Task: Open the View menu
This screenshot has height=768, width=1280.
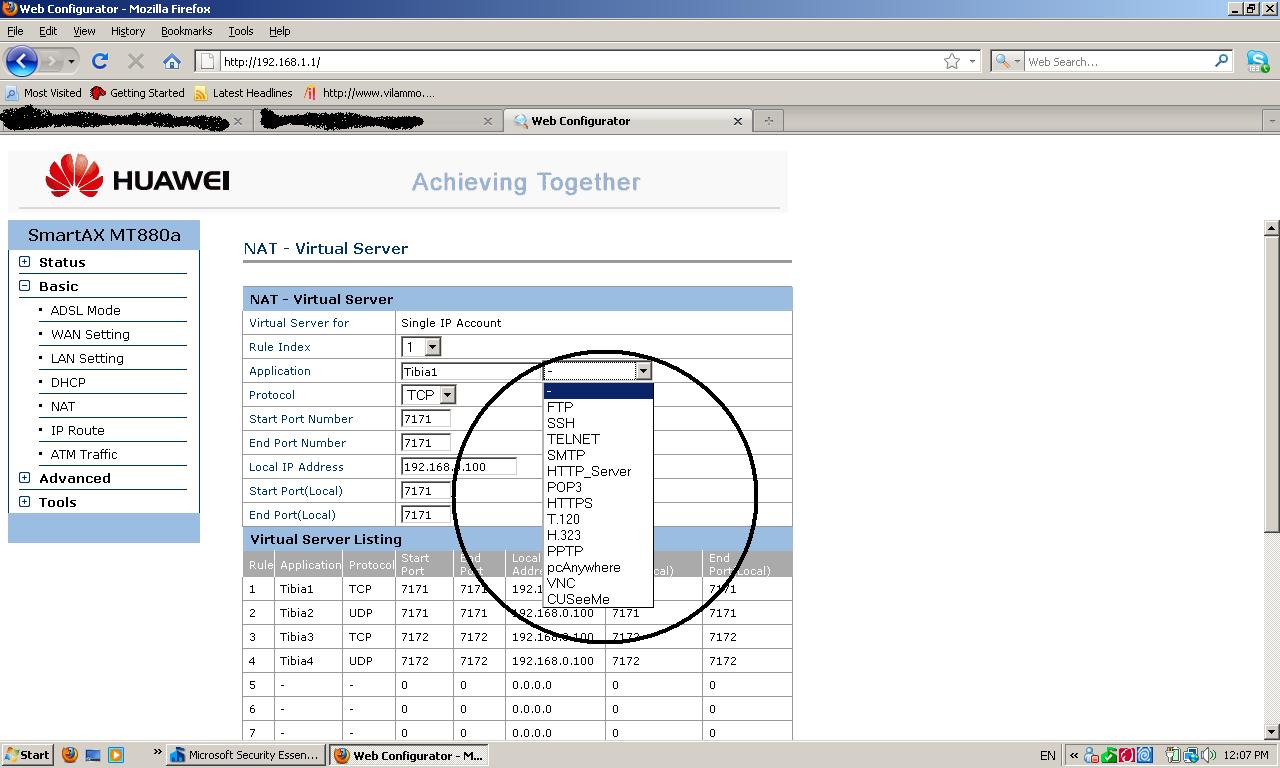Action: [84, 31]
